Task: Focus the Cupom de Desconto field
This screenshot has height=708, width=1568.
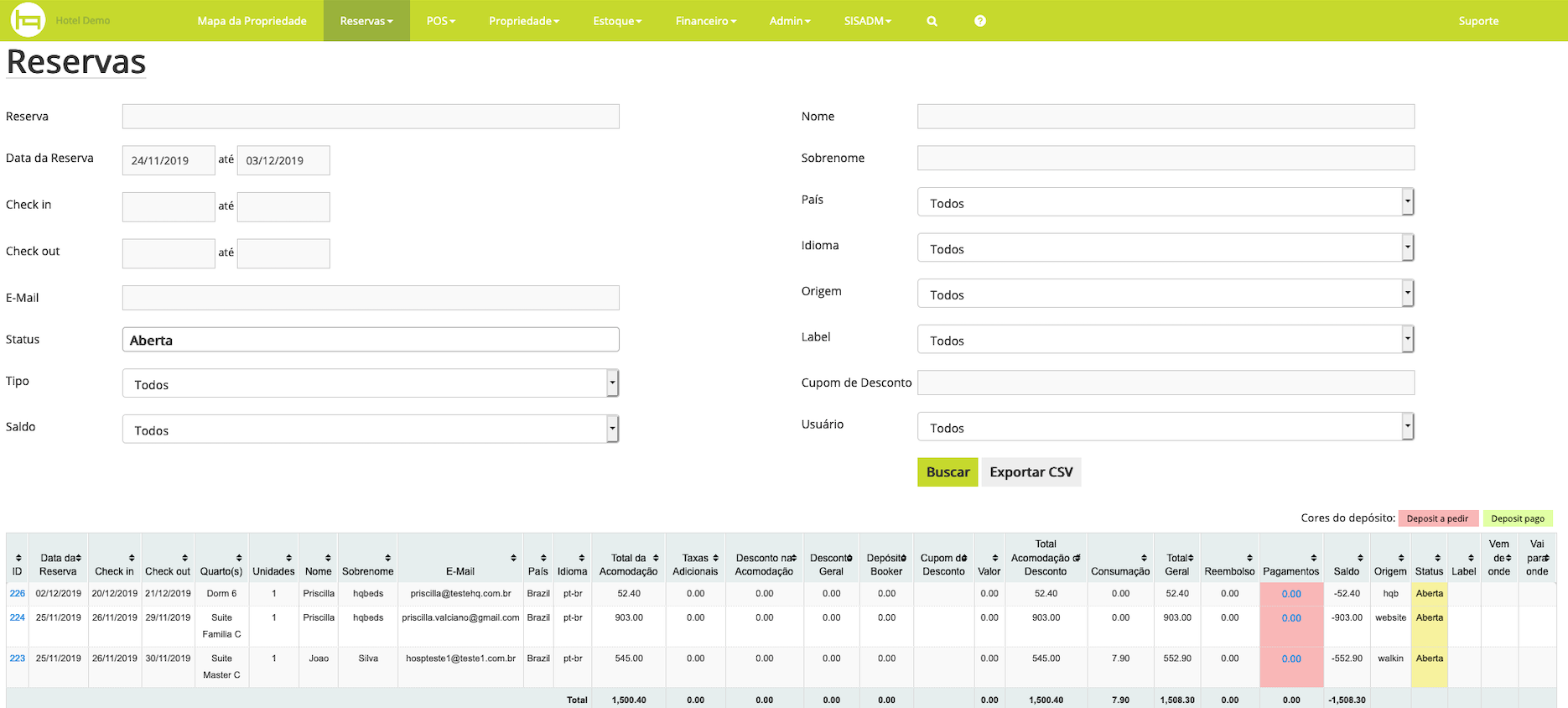Action: (x=1166, y=383)
